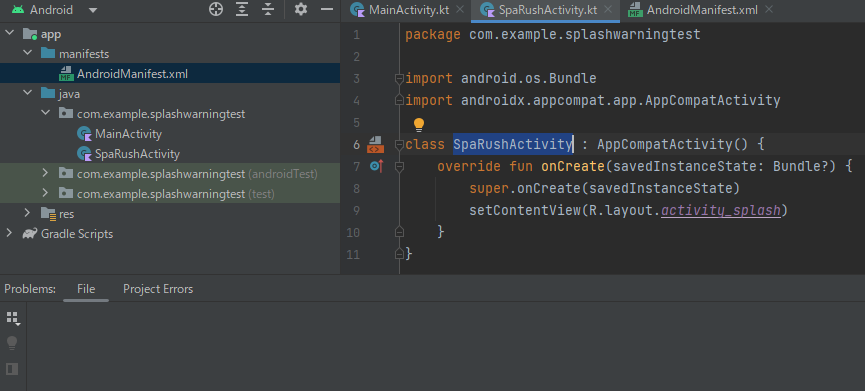Click the Gradle elephant icon
865x391 pixels.
(30, 233)
